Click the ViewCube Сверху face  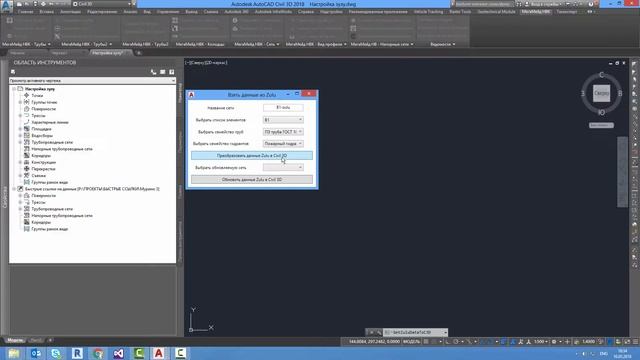coord(601,93)
